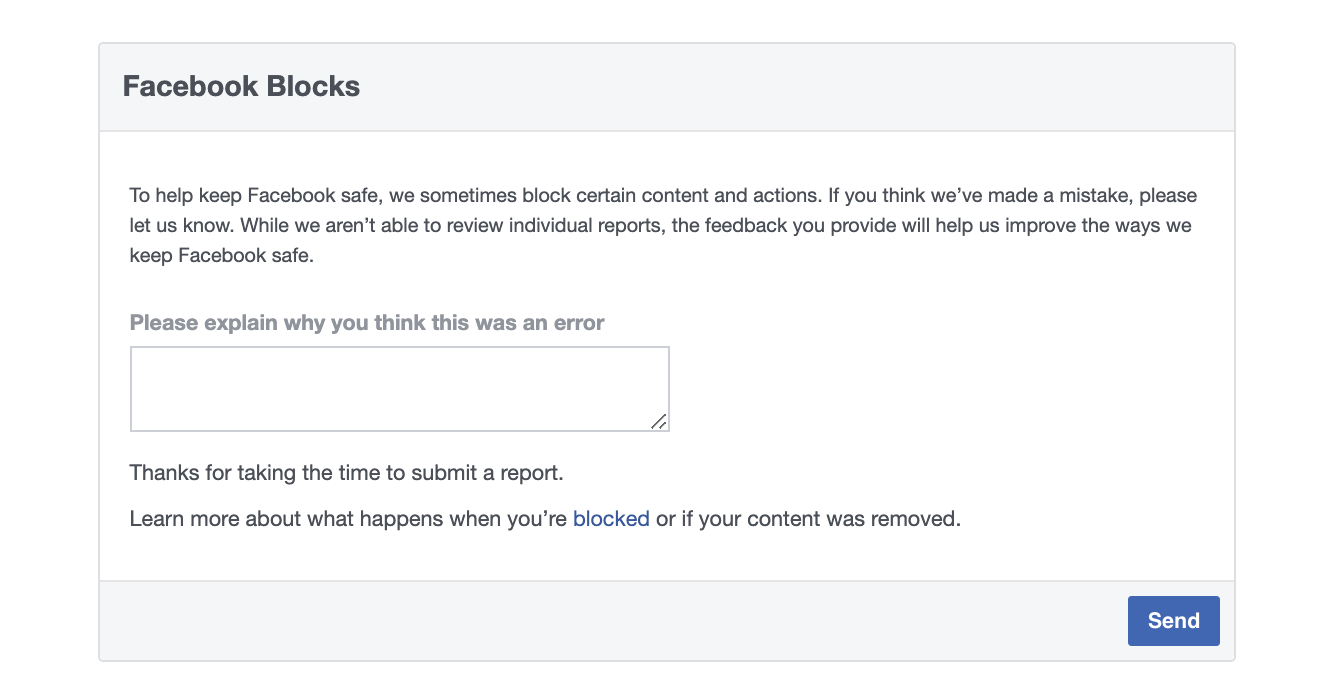The image size is (1322, 696).
Task: Click the text area resize handle
Action: point(658,421)
